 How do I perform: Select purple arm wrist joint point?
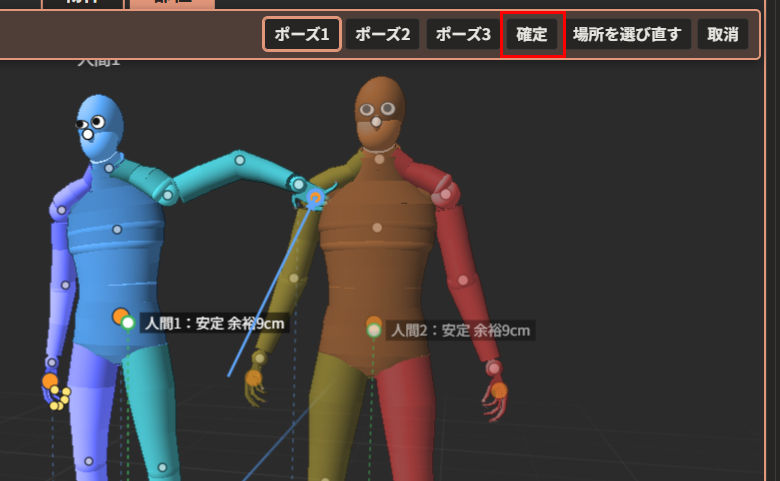(52, 362)
